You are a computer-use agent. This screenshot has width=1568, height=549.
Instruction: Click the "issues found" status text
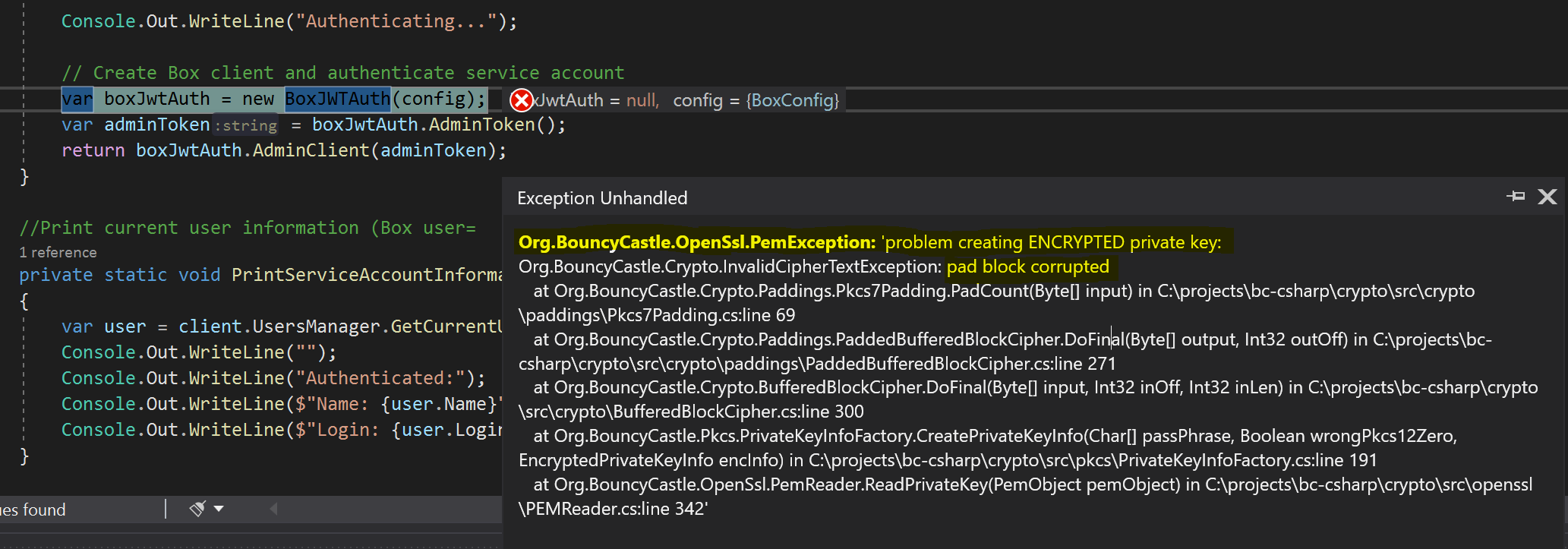pos(34,510)
